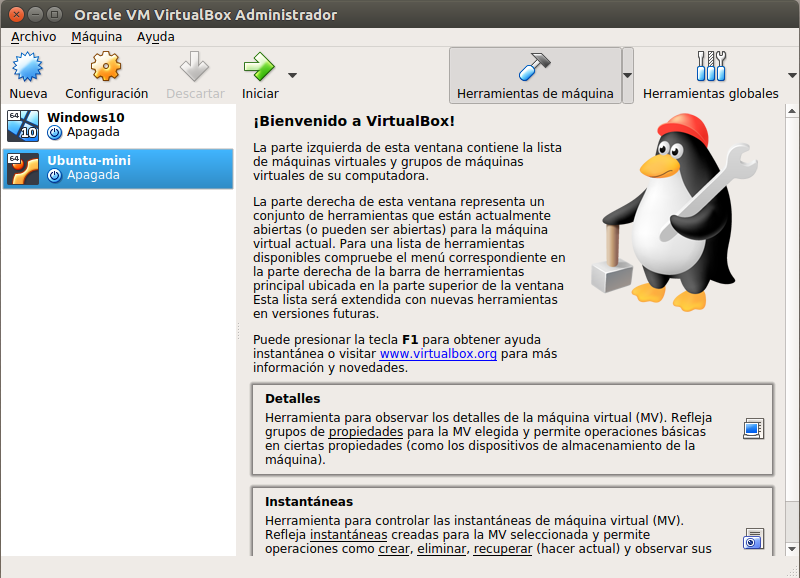Expand the Herramientas de máquina dropdown arrow
800x578 pixels.
click(626, 75)
